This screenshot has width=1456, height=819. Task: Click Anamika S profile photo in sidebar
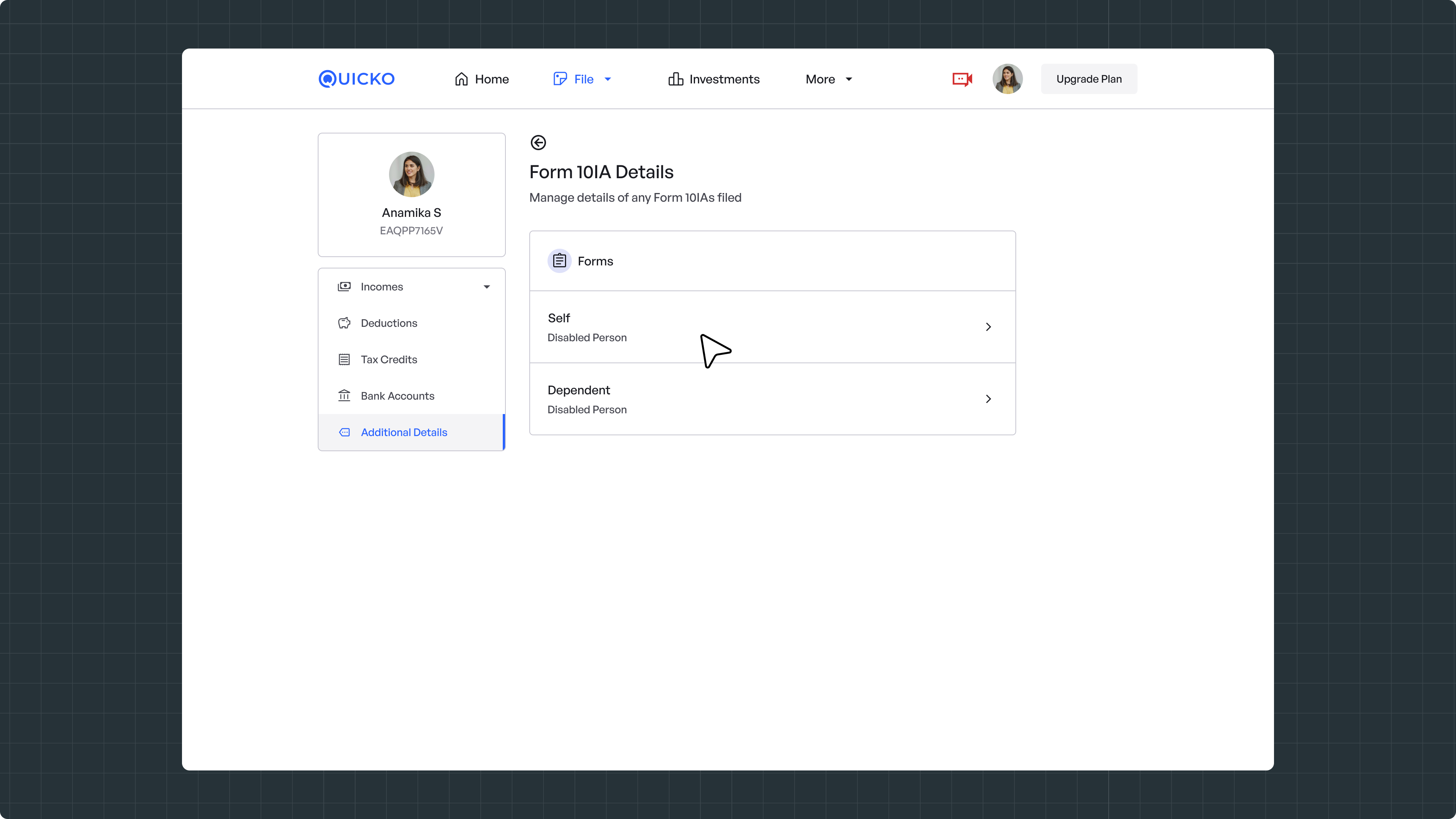411,174
